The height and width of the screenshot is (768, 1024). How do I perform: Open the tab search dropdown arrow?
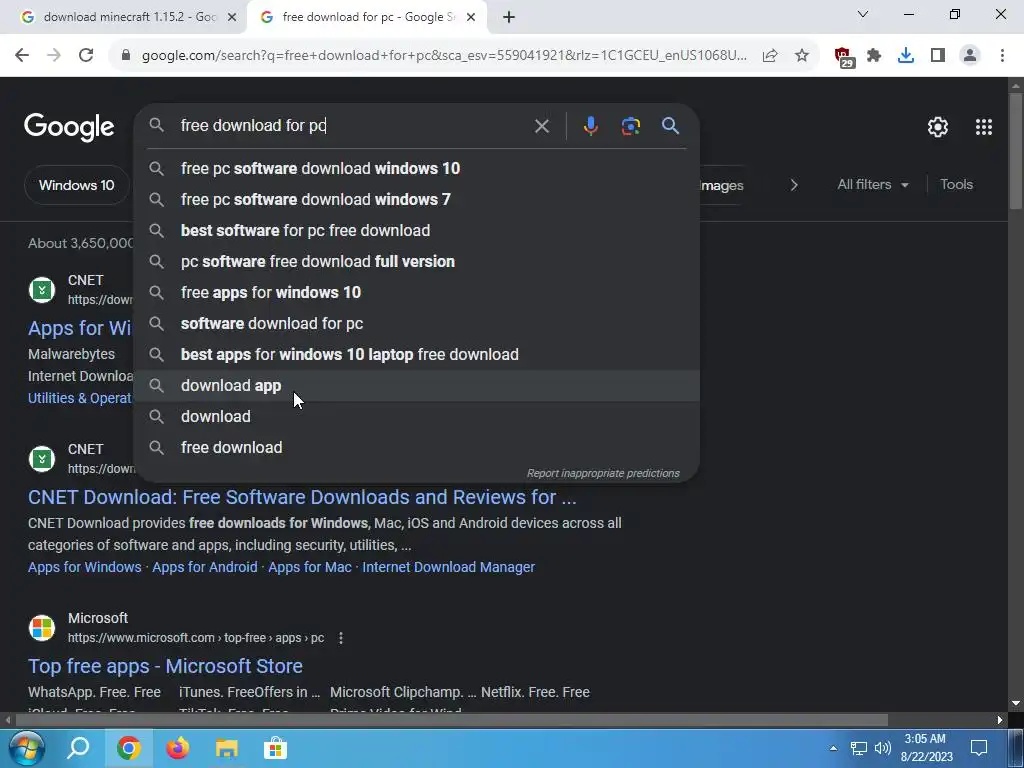tap(863, 14)
